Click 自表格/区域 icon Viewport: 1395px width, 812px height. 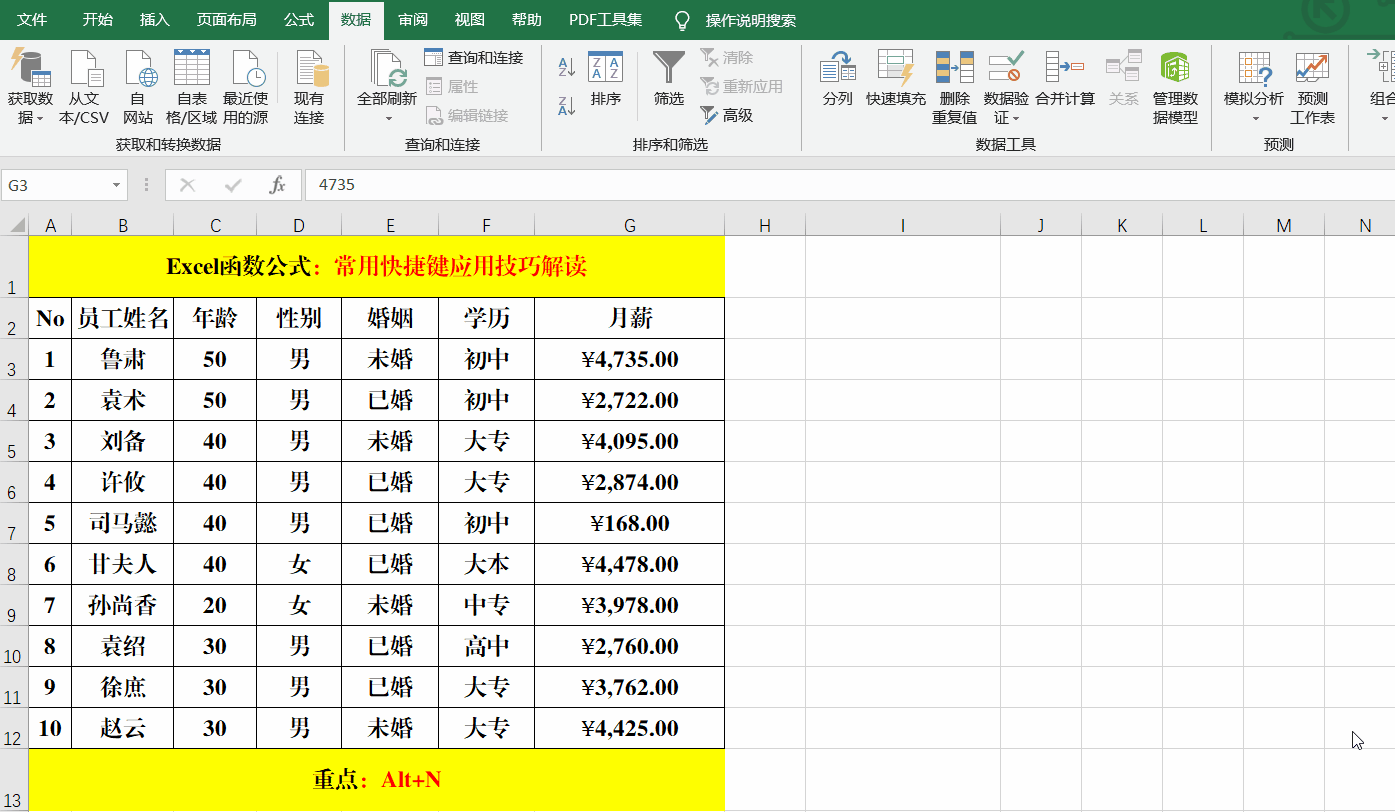point(192,68)
